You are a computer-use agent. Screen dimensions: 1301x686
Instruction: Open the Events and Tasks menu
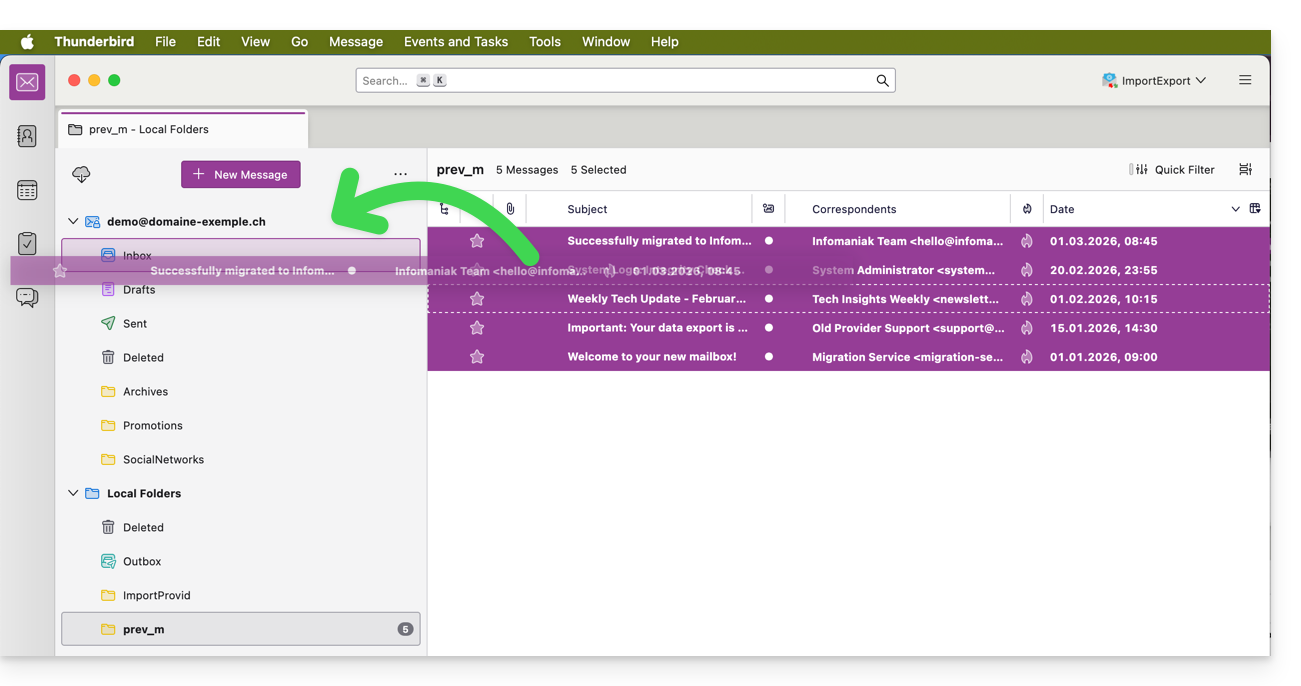455,42
